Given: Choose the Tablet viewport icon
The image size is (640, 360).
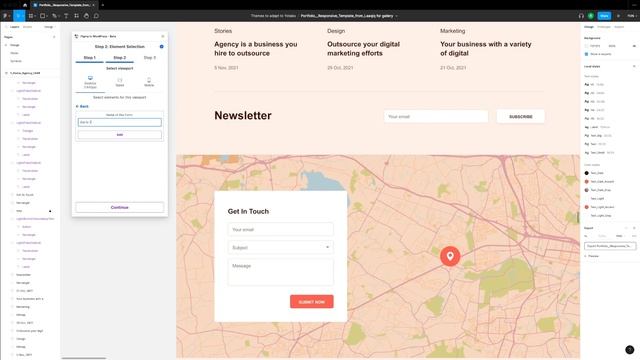Looking at the screenshot, I should click(x=120, y=80).
